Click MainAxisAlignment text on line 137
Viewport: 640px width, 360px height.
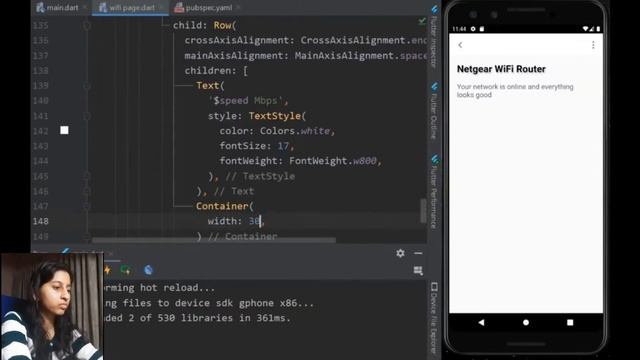pos(344,56)
